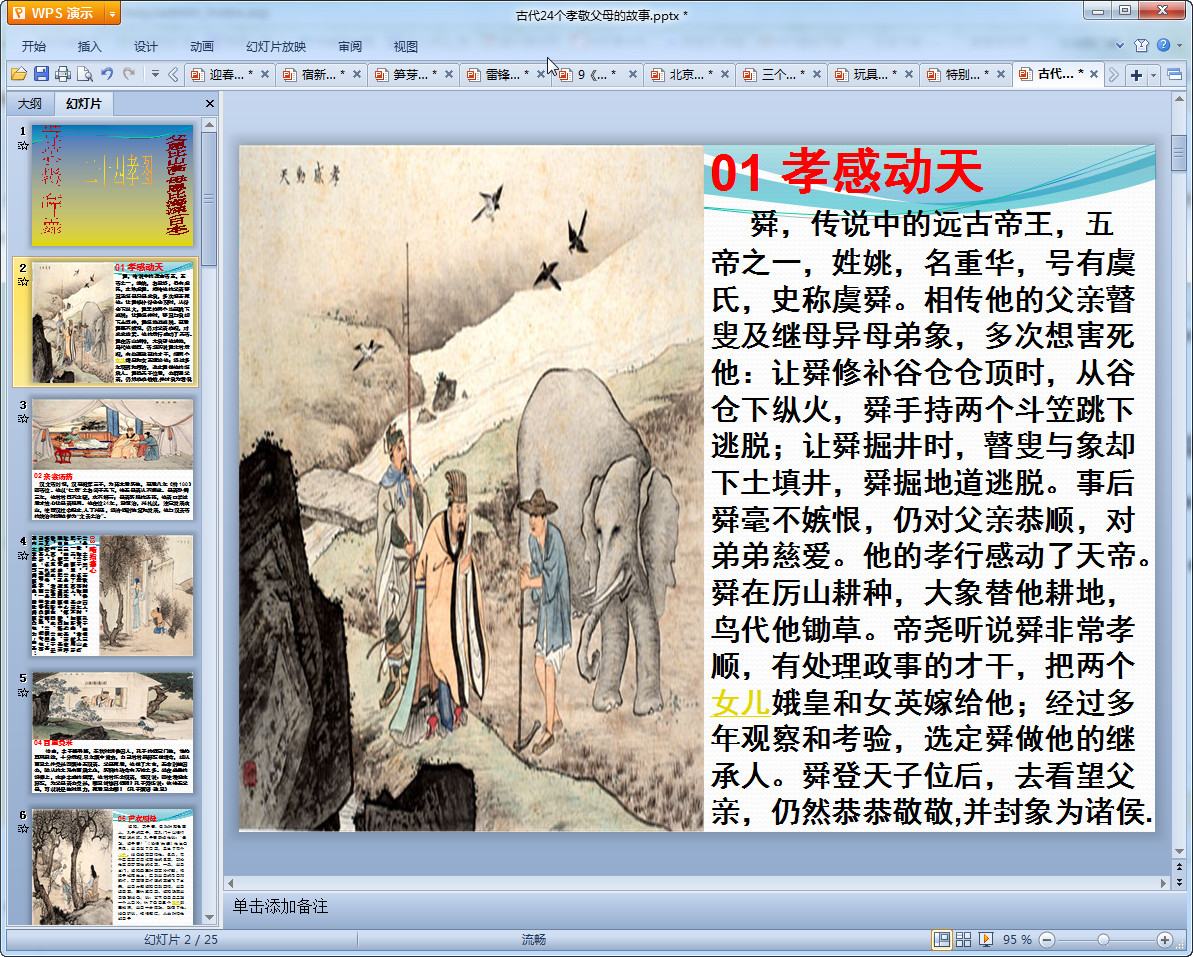The width and height of the screenshot is (1193, 957).
Task: Click the slide title 01 孝感动天
Action: click(x=846, y=172)
